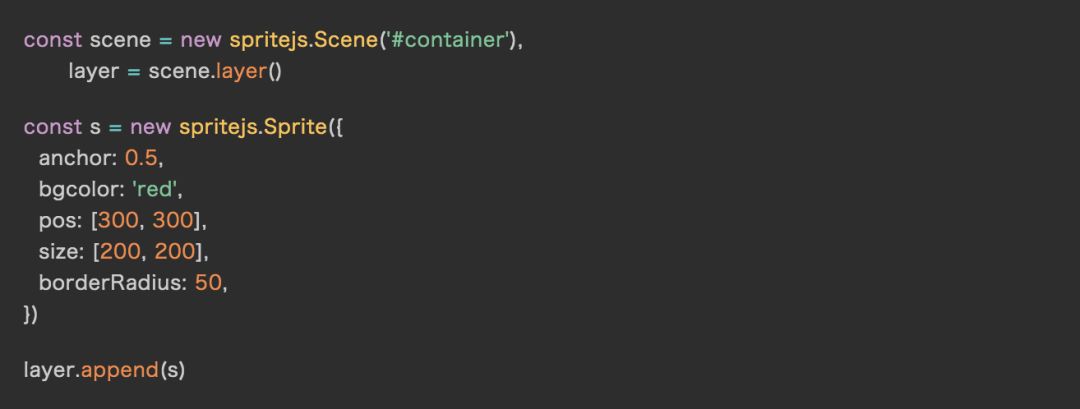
Task: Click the 'pos' property name
Action: (57, 220)
